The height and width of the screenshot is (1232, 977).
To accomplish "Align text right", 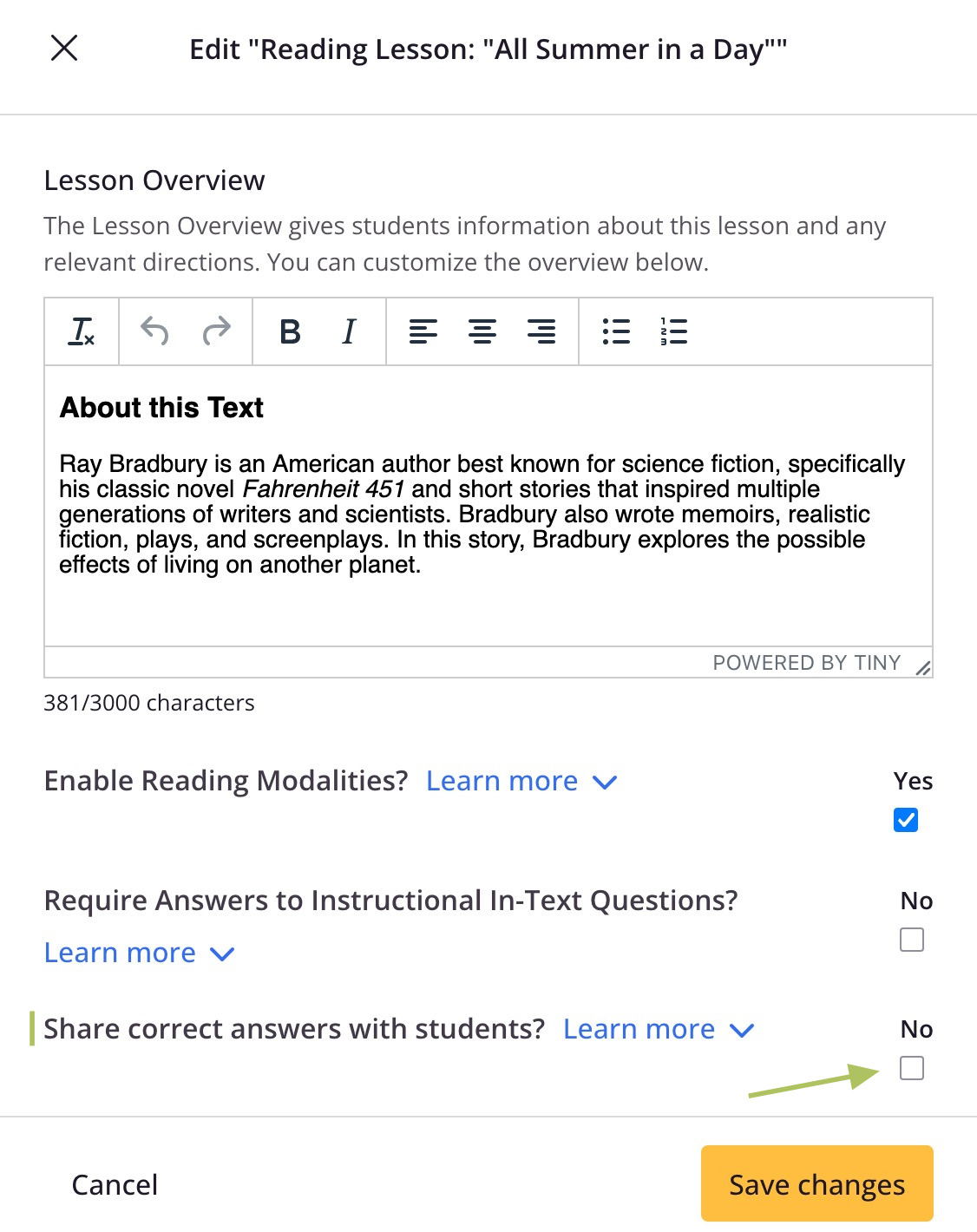I will [x=541, y=331].
